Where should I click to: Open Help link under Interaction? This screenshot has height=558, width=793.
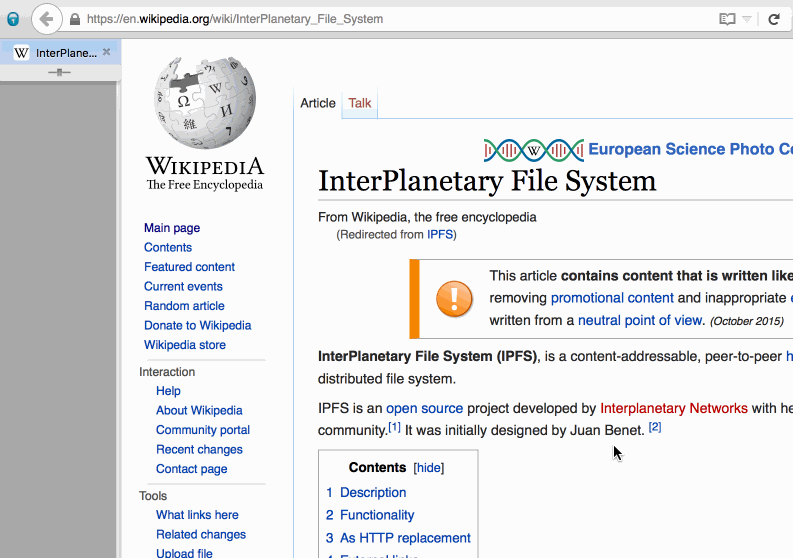[x=168, y=391]
